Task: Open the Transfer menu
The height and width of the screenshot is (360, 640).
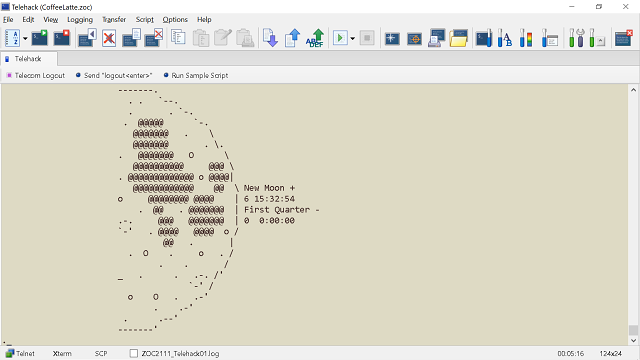Action: coord(114,20)
